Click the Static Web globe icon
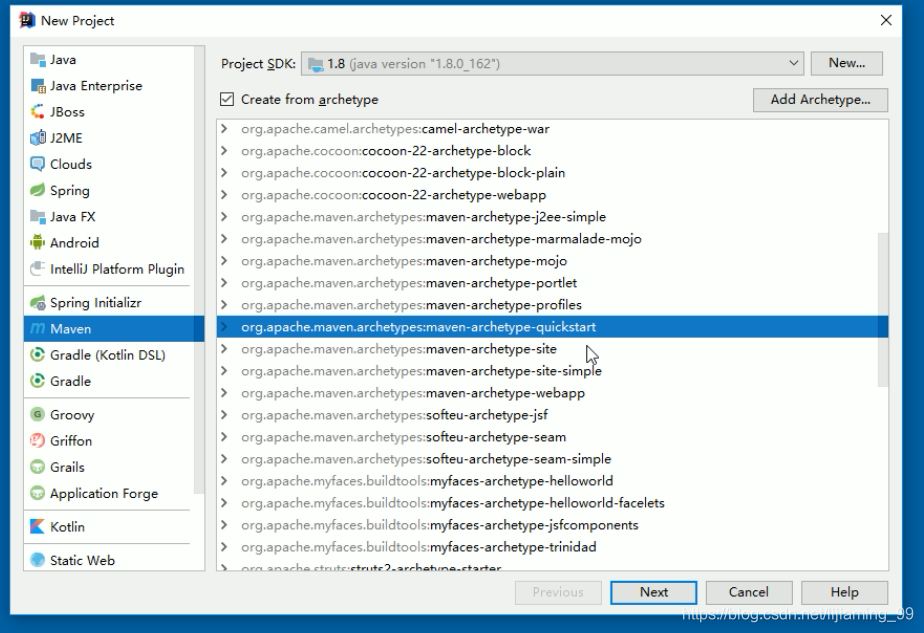924x633 pixels. pyautogui.click(x=38, y=559)
